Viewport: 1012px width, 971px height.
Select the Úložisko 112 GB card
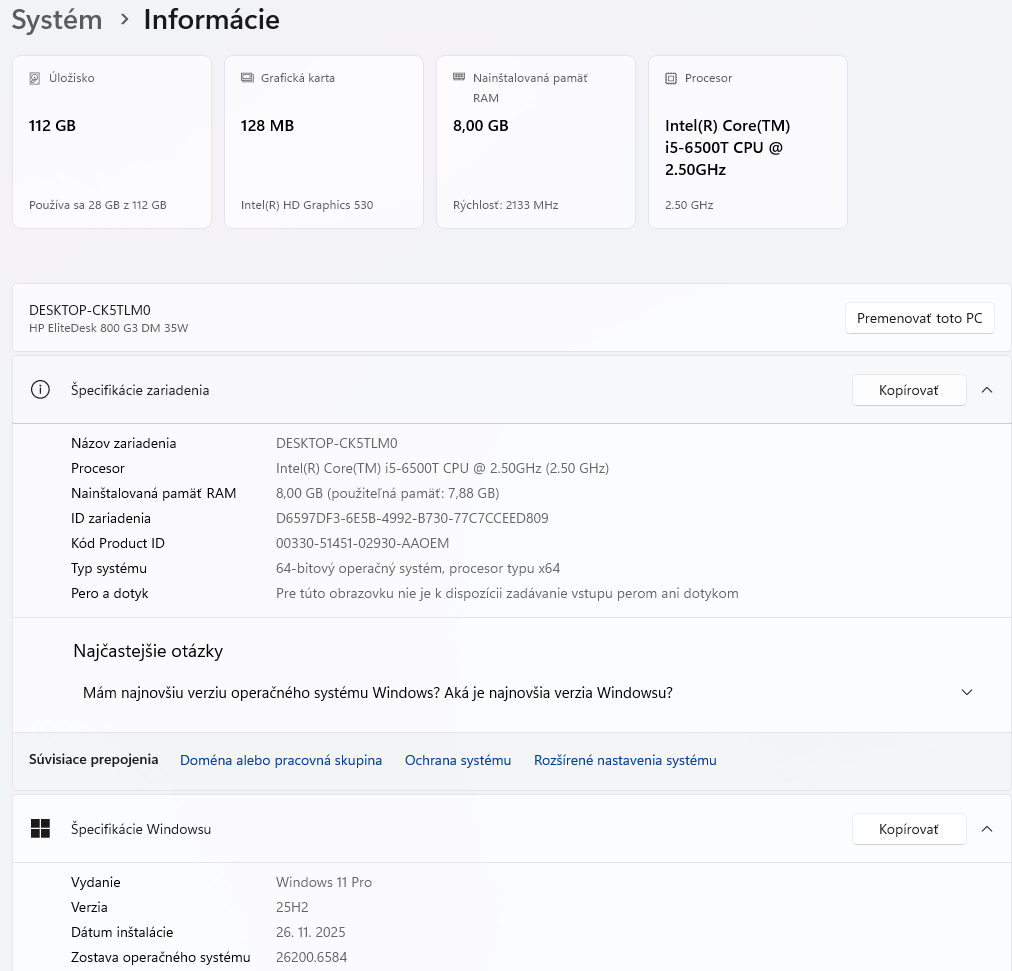(x=112, y=142)
